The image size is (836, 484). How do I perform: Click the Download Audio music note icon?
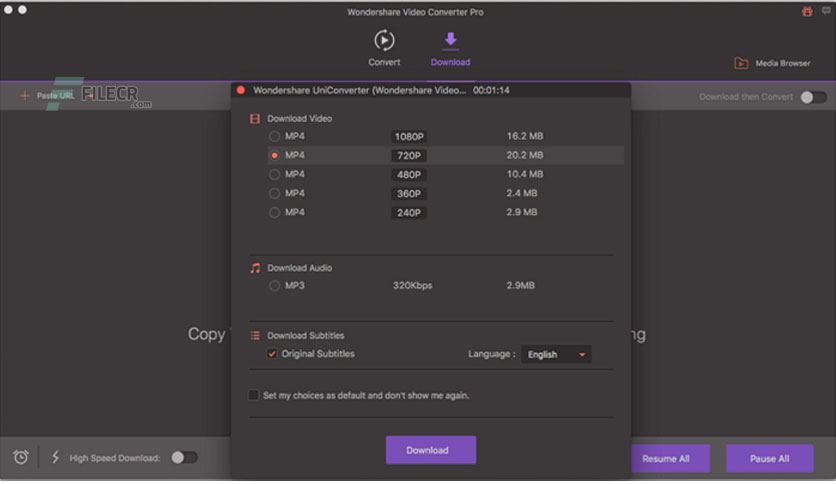click(x=255, y=268)
